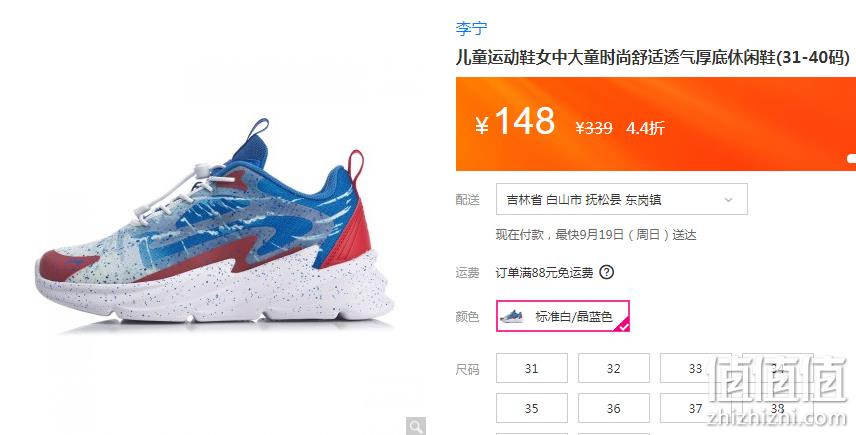Click the 订单满88元免运费 shipping text
Screen dimensions: 856x435
[544, 272]
